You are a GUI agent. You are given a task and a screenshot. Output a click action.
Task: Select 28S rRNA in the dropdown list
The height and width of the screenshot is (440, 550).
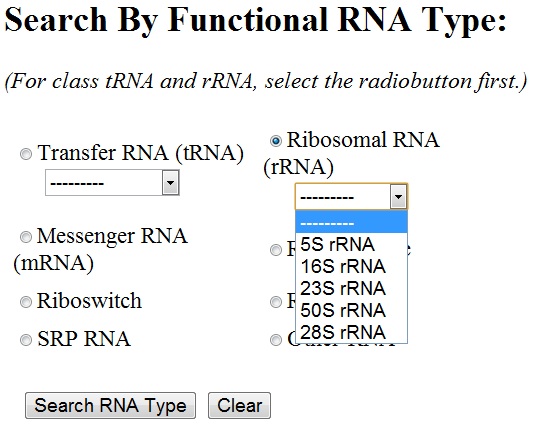click(x=351, y=332)
